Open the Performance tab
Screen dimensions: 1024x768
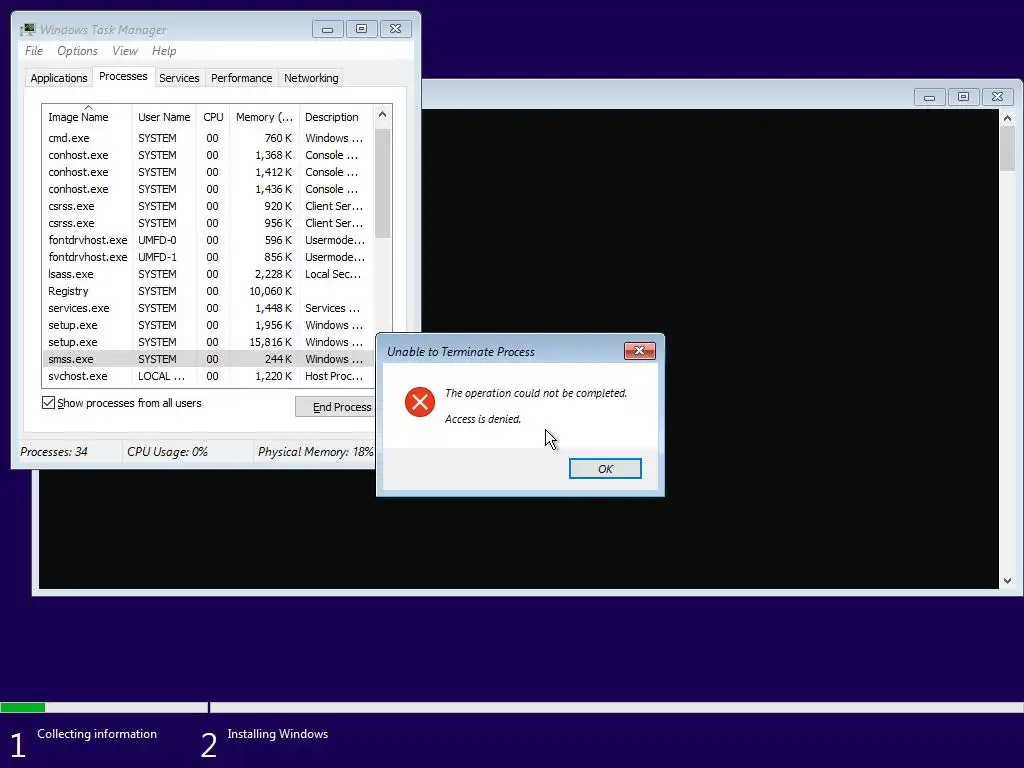241,78
